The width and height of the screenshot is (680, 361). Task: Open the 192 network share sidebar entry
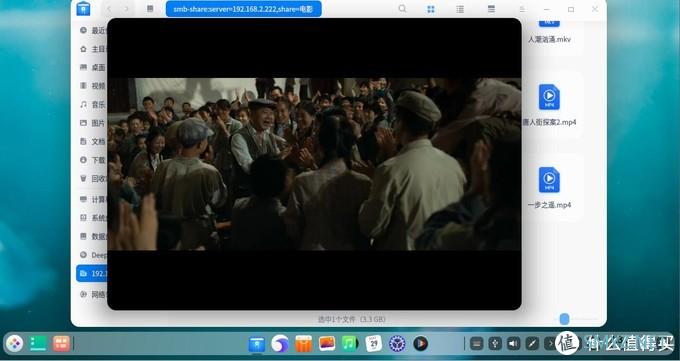(x=92, y=273)
